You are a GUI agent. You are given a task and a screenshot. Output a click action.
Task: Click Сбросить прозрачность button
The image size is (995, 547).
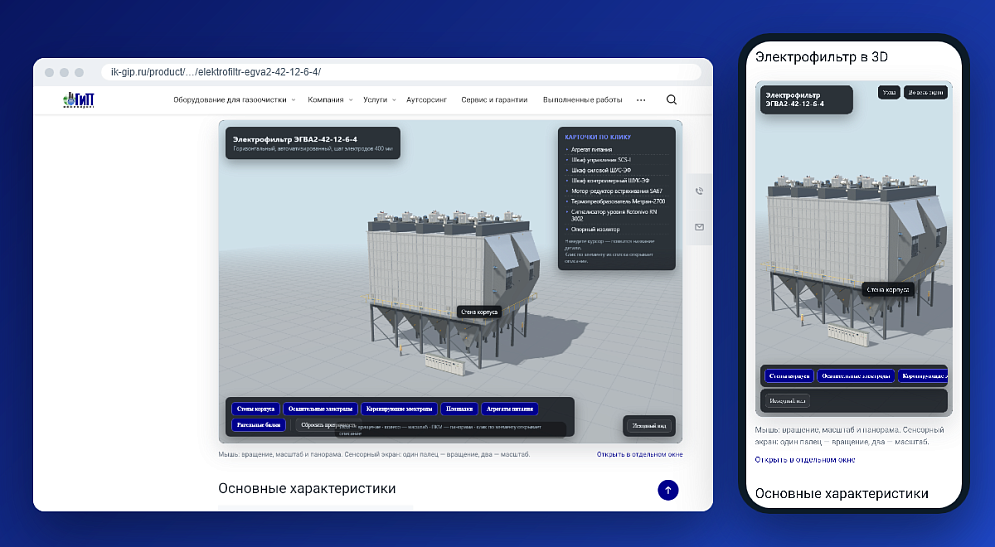coord(329,425)
